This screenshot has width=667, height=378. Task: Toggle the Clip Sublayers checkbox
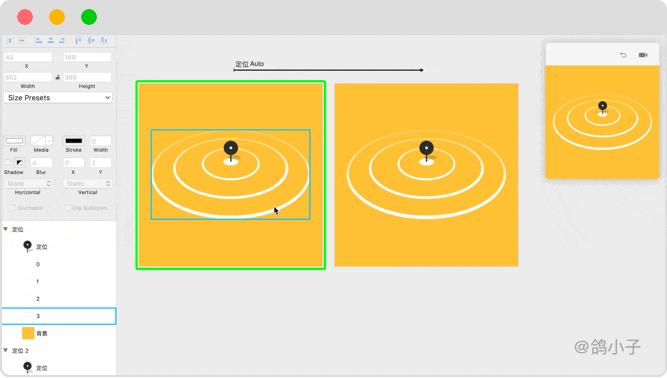tap(68, 208)
